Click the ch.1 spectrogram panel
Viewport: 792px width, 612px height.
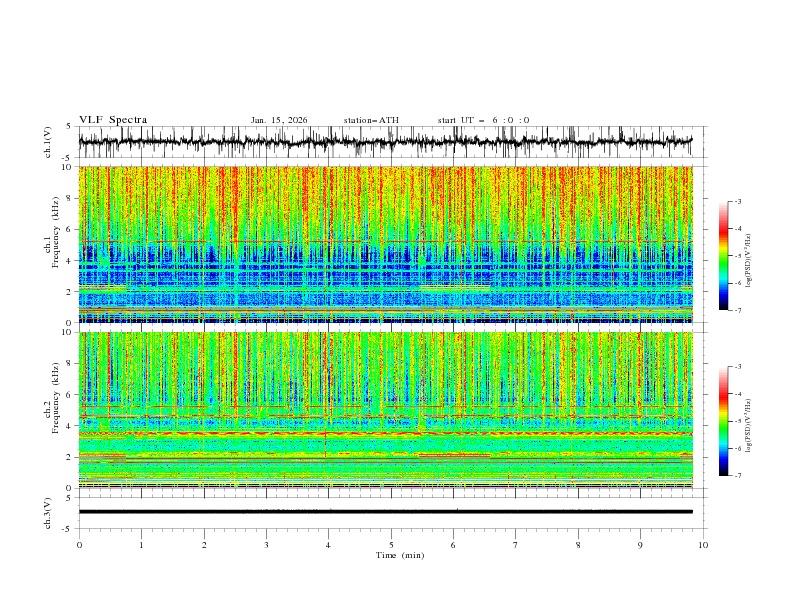click(x=385, y=244)
